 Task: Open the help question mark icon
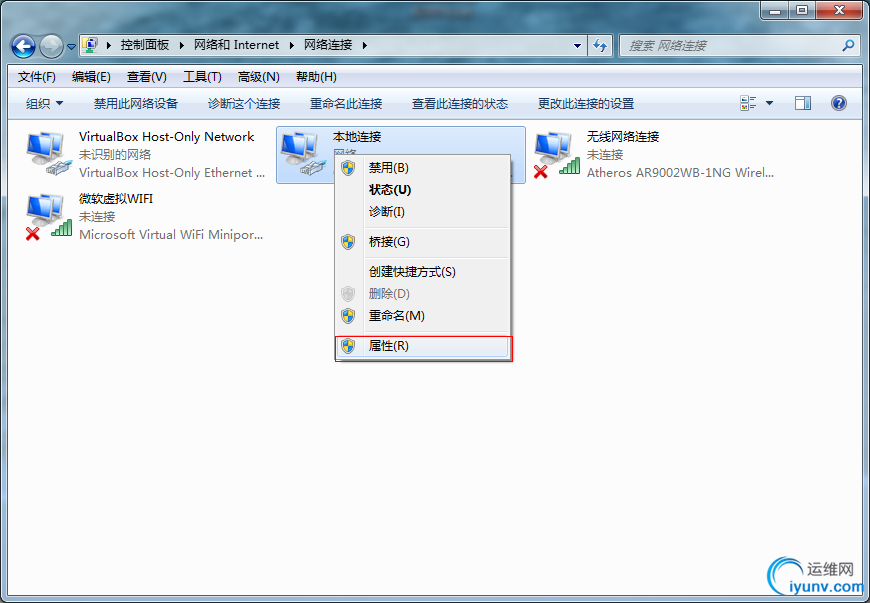coord(838,103)
